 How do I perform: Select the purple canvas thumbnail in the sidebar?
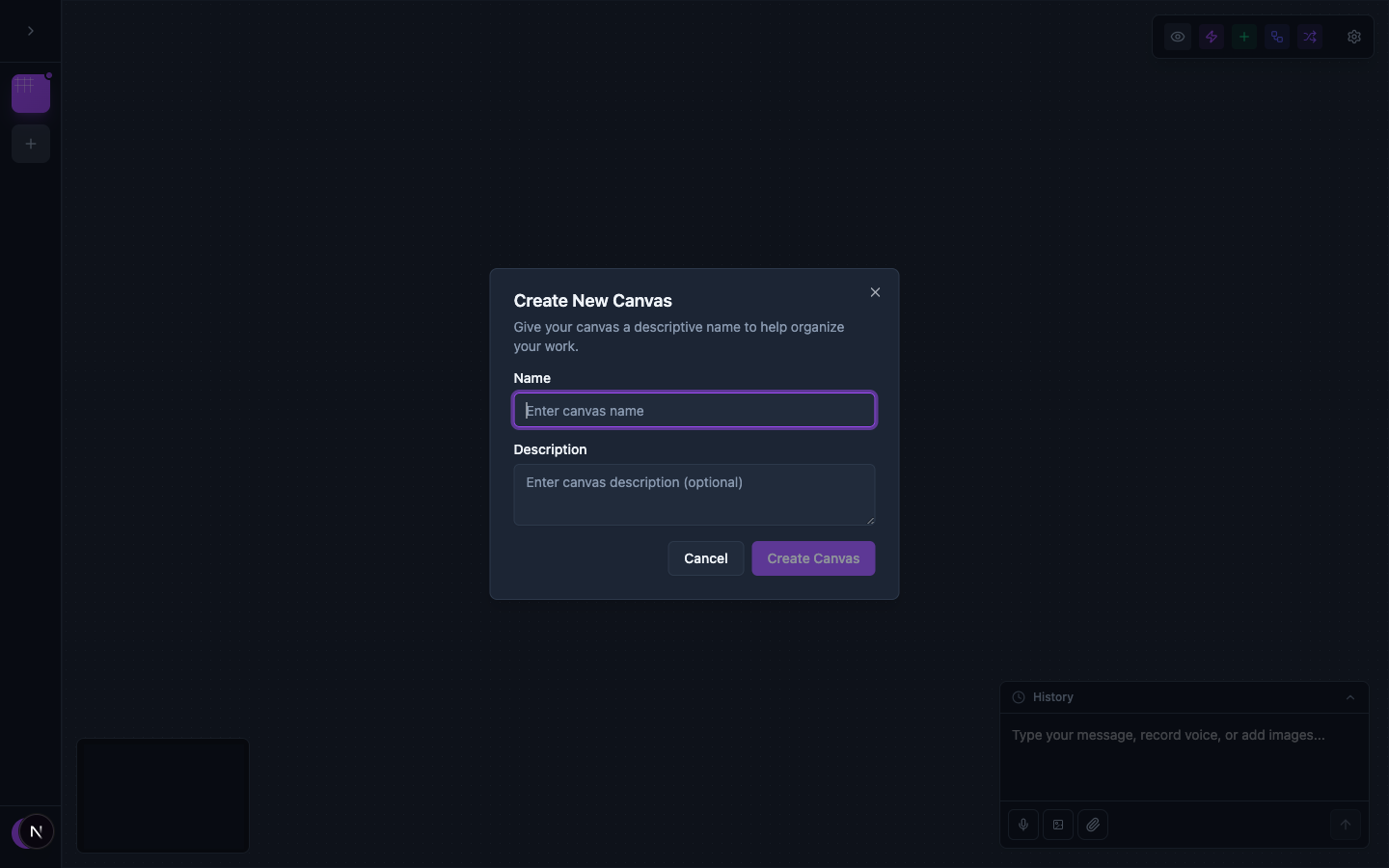tap(30, 93)
